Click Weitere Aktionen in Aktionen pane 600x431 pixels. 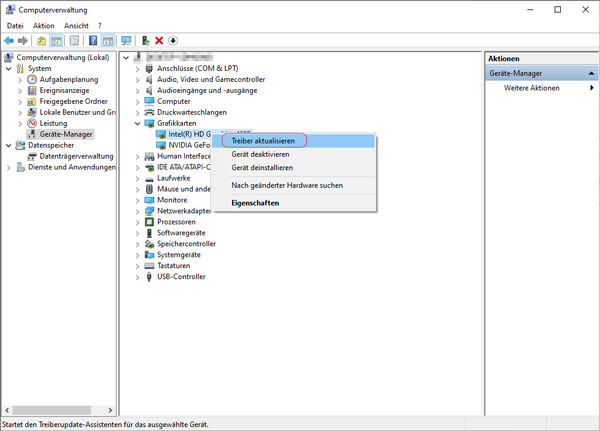click(x=531, y=88)
